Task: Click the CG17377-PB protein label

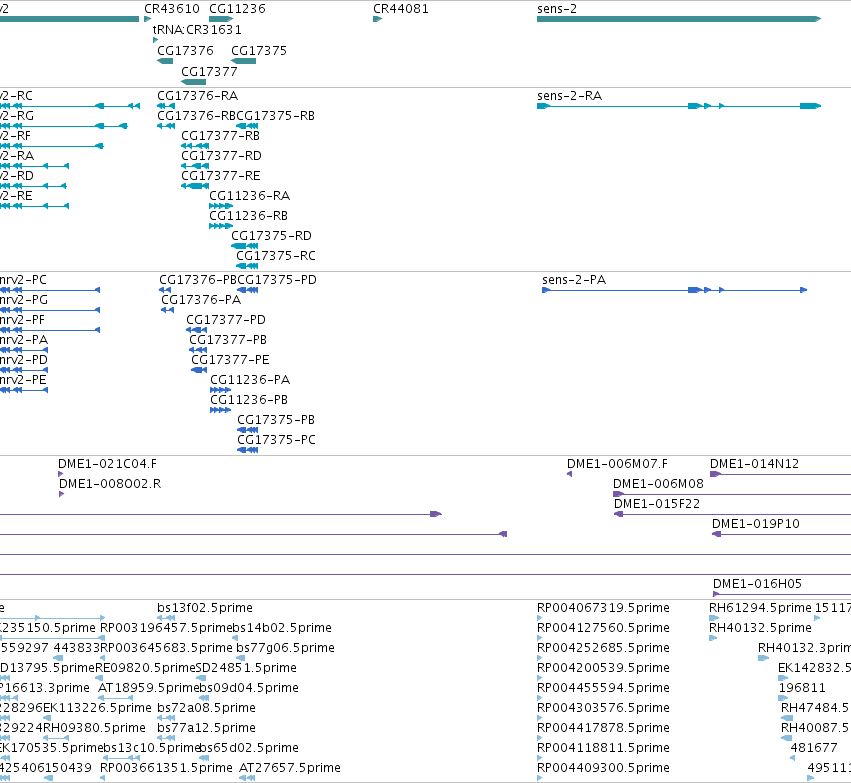Action: coord(228,340)
